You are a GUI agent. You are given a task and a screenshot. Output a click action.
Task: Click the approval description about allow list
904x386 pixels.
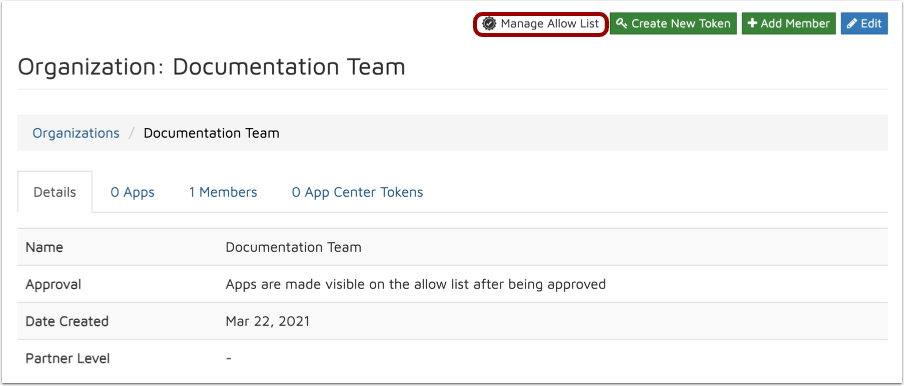tap(416, 284)
